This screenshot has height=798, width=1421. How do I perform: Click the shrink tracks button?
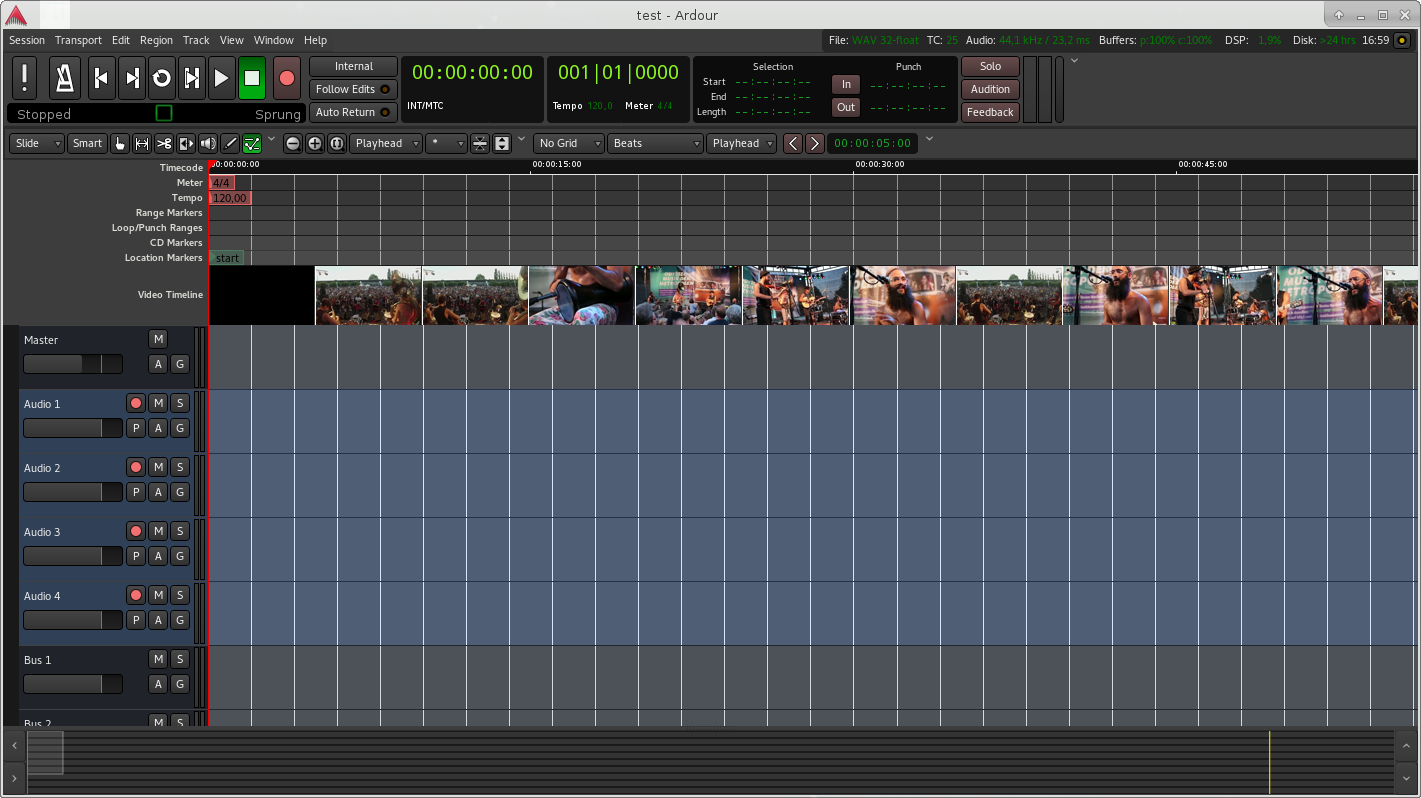(480, 143)
